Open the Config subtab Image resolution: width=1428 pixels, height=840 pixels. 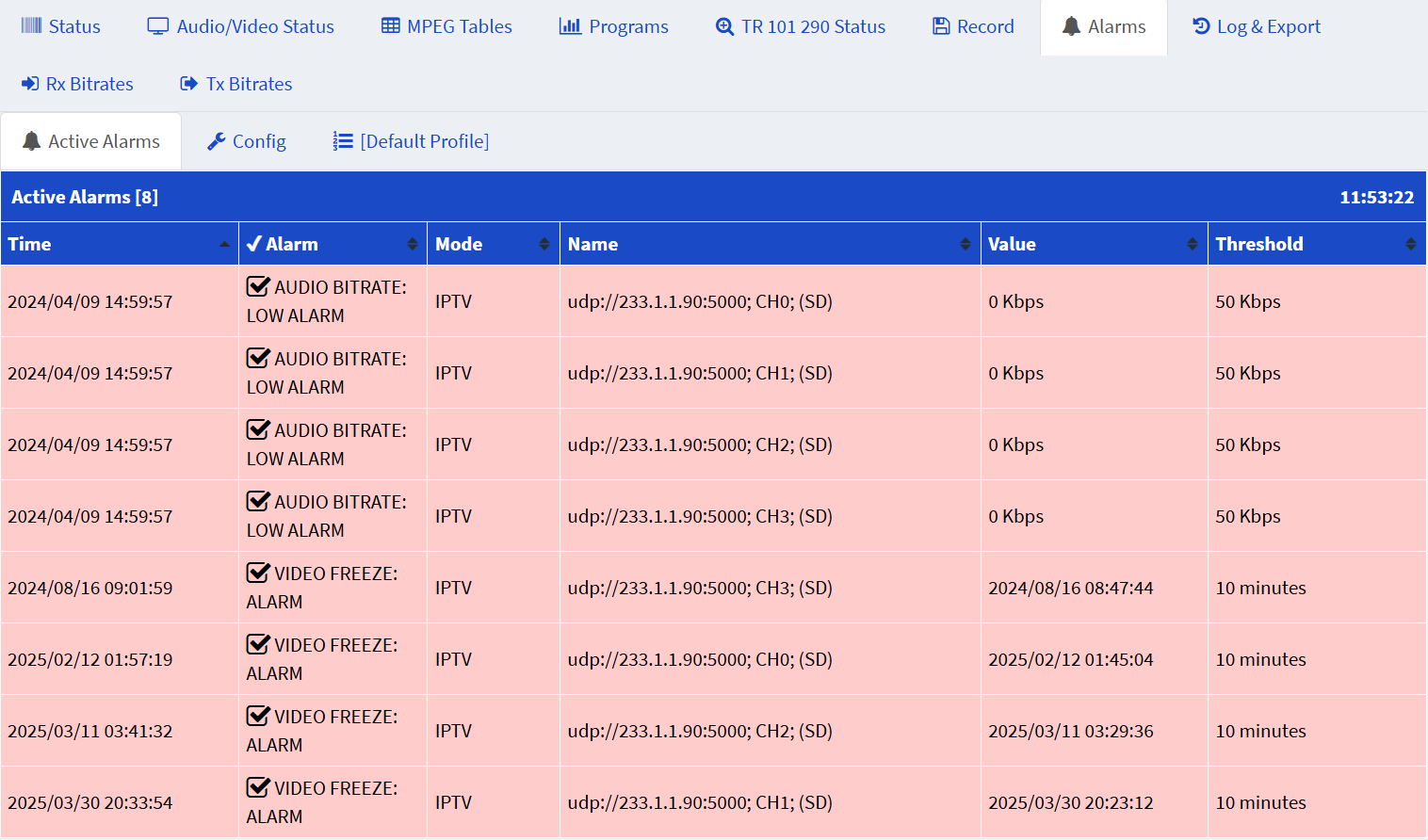(x=247, y=141)
